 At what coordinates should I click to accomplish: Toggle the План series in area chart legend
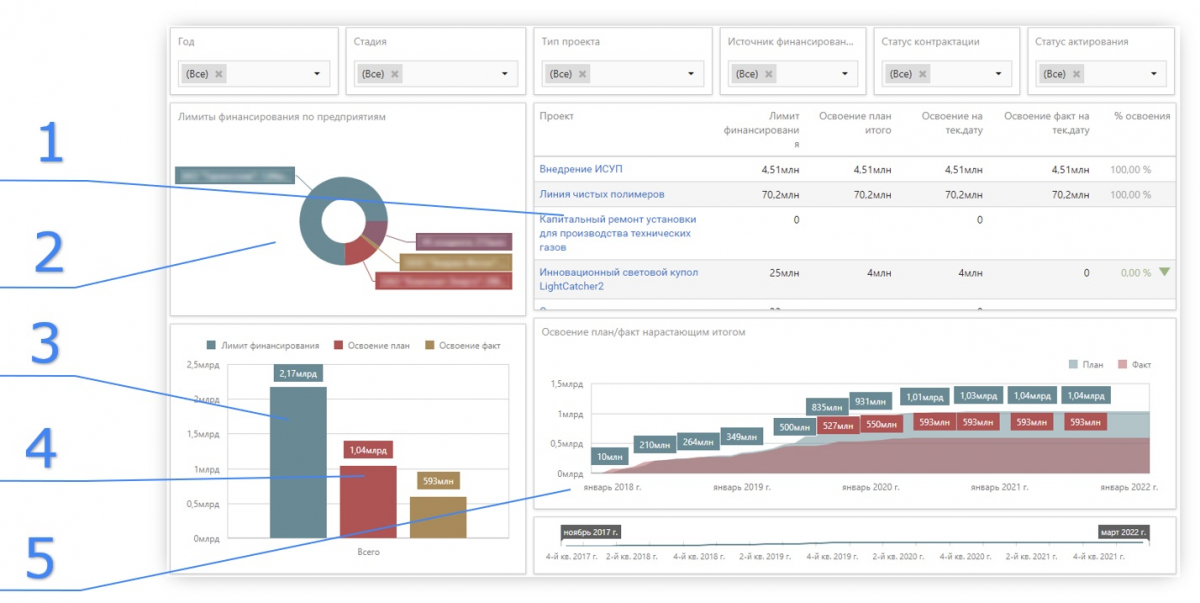click(1088, 365)
